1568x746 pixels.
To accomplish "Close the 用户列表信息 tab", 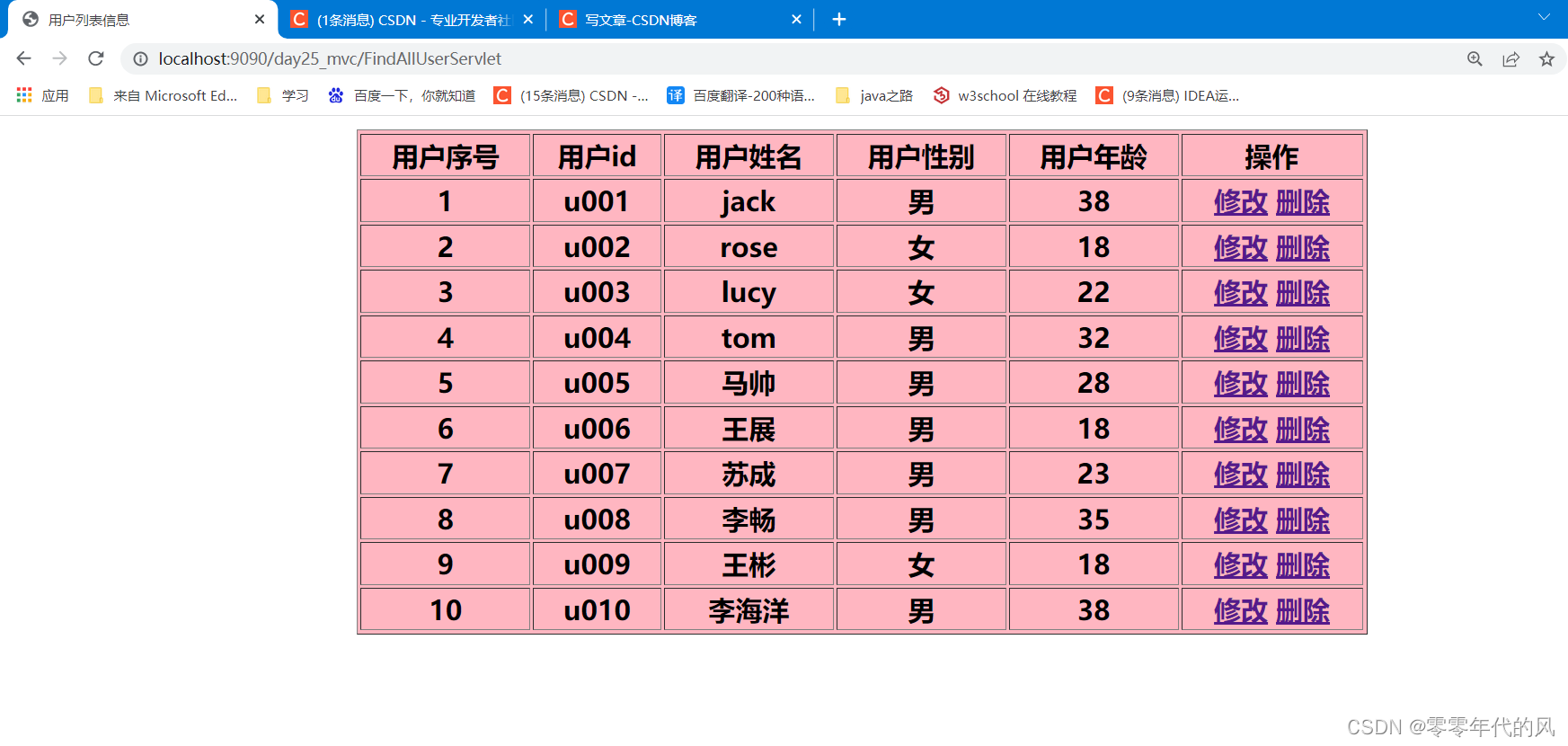I will coord(260,19).
